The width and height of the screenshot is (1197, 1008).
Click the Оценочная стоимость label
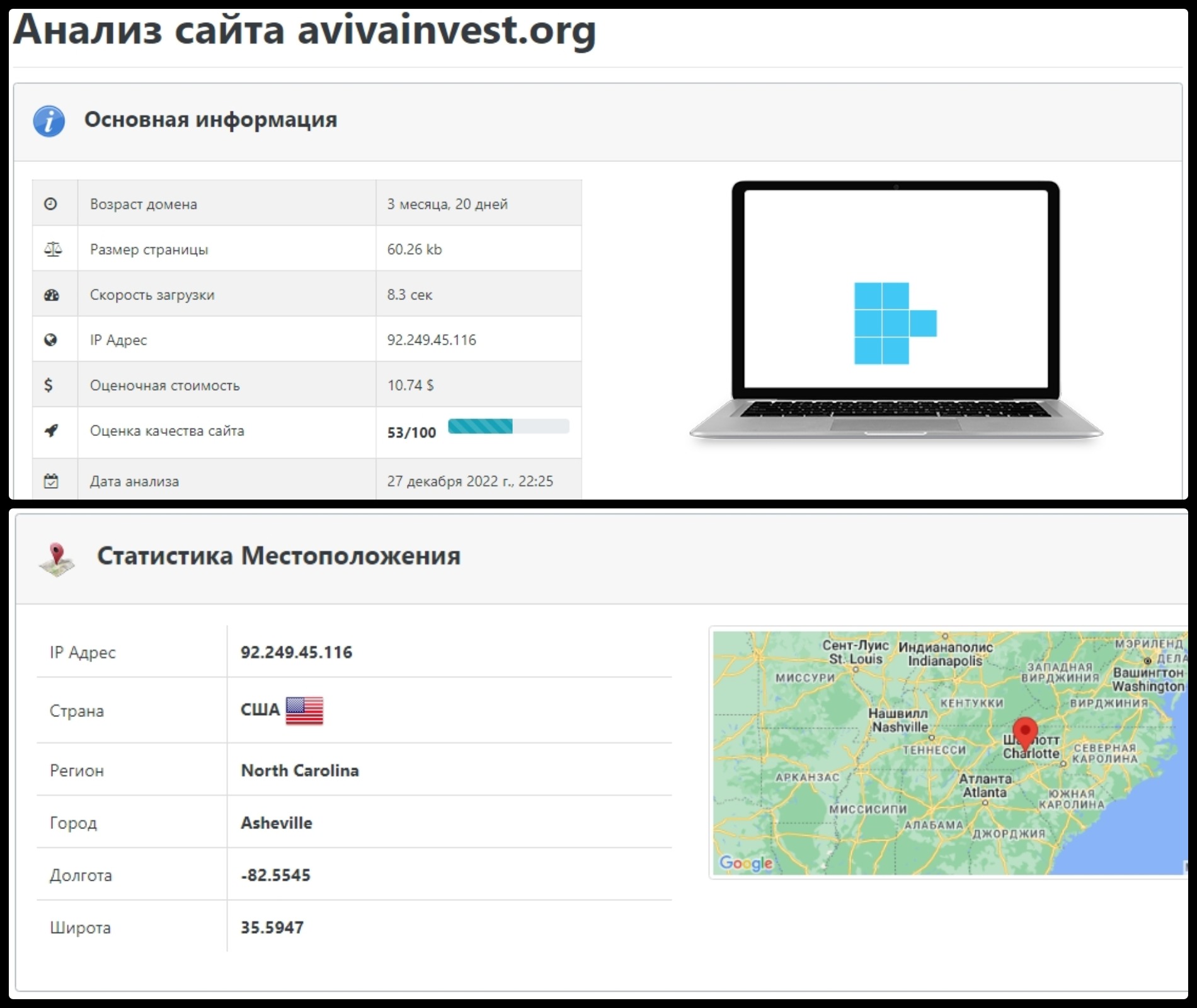(x=164, y=386)
